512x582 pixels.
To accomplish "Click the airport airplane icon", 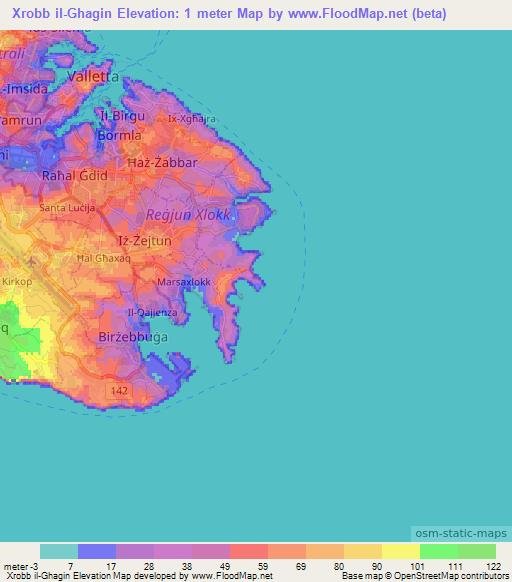I will click(32, 262).
